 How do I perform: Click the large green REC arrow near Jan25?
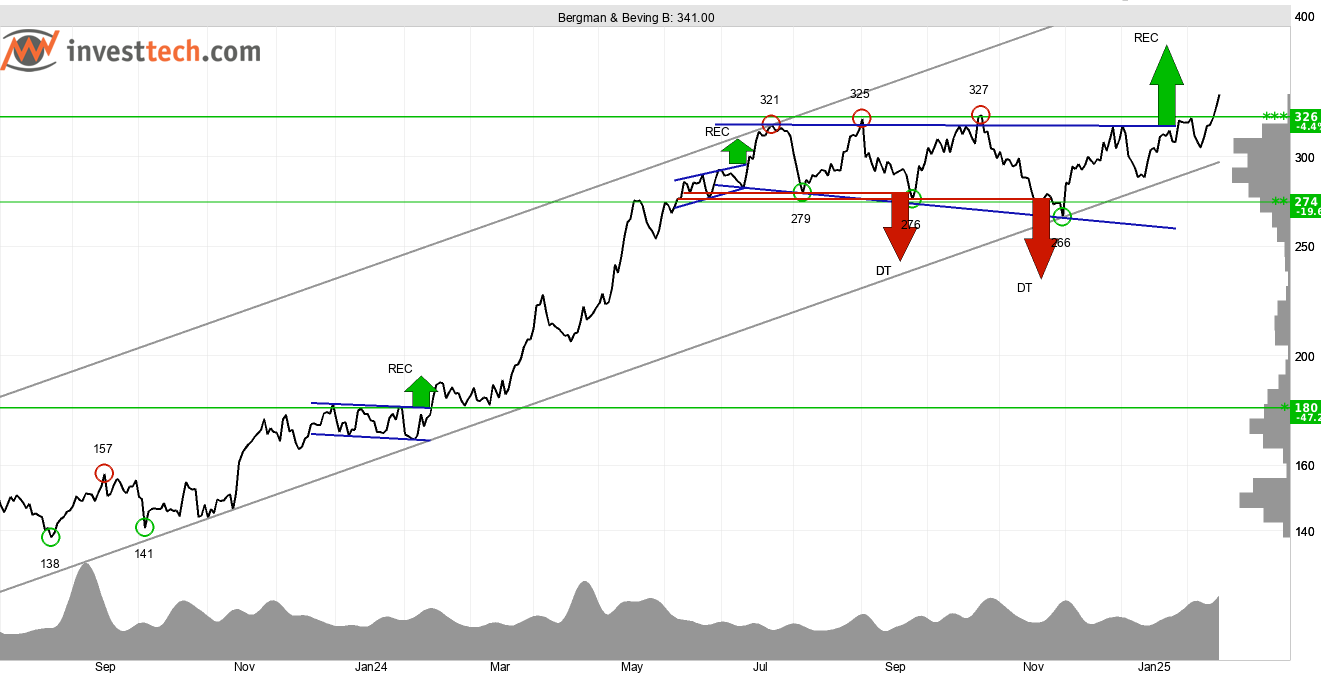tap(1166, 86)
